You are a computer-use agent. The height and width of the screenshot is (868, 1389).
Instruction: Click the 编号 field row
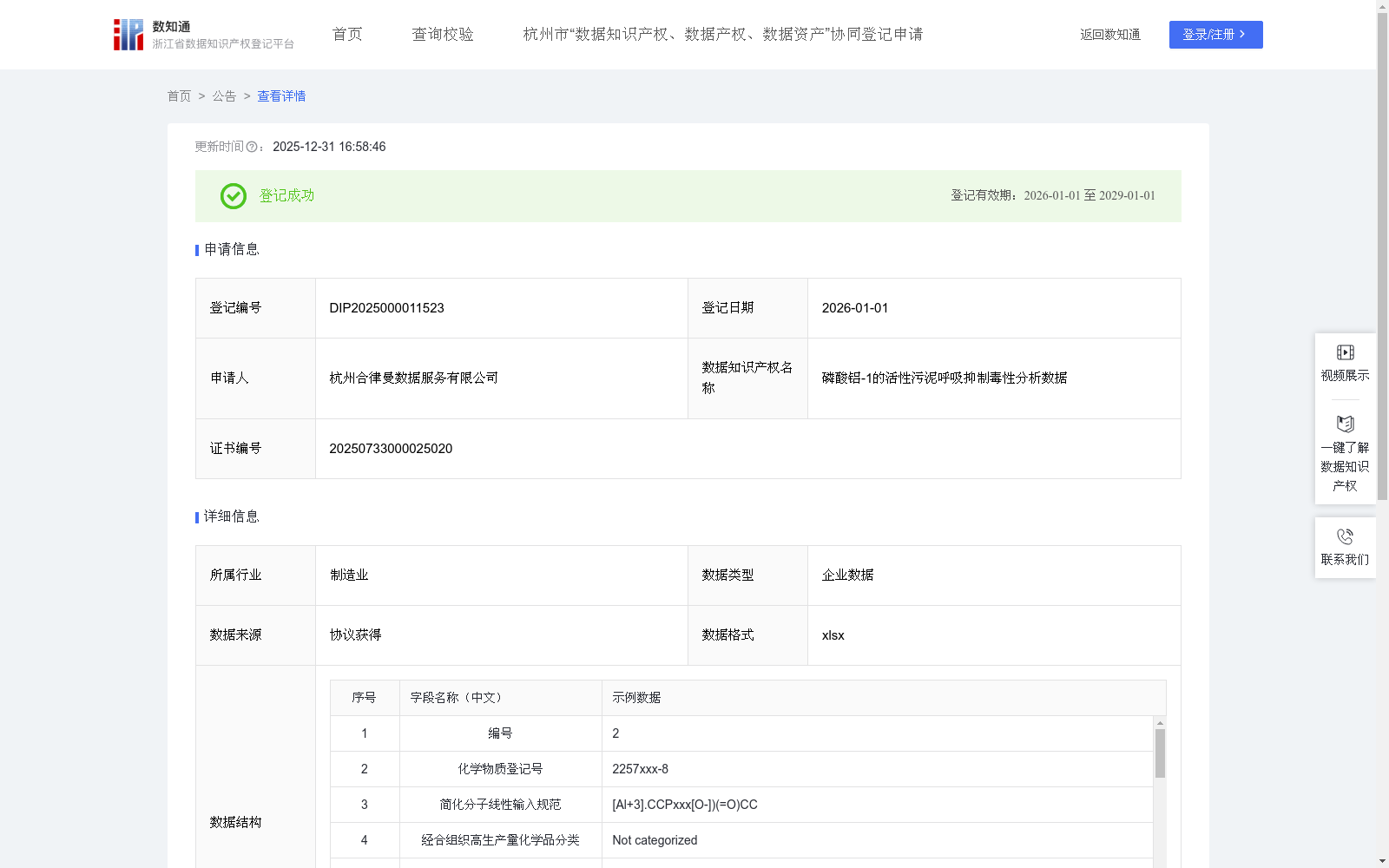click(x=741, y=733)
